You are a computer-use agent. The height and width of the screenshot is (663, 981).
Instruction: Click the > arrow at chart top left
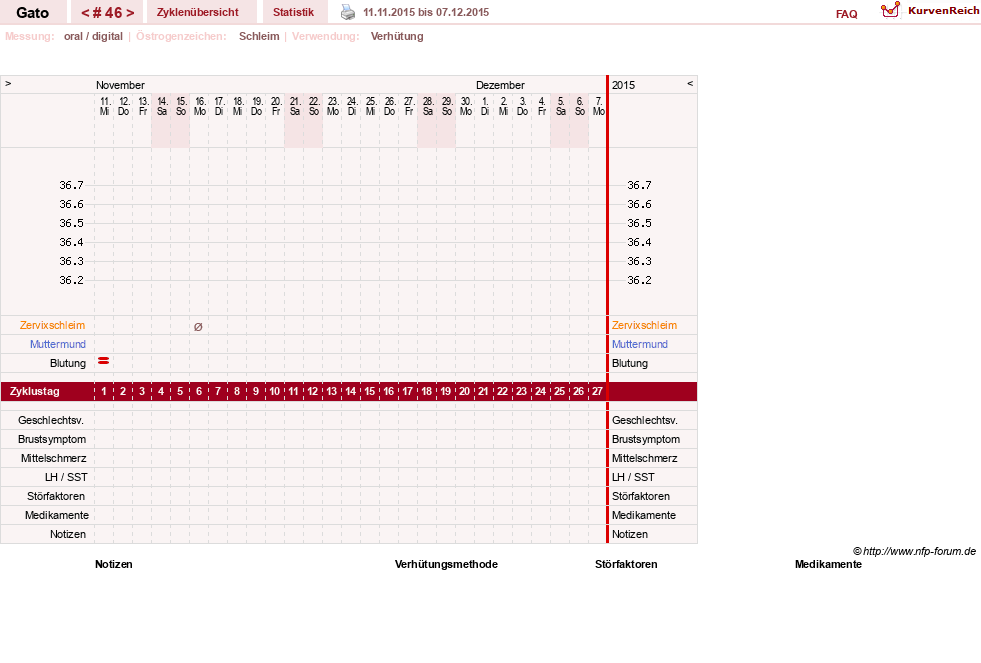8,83
